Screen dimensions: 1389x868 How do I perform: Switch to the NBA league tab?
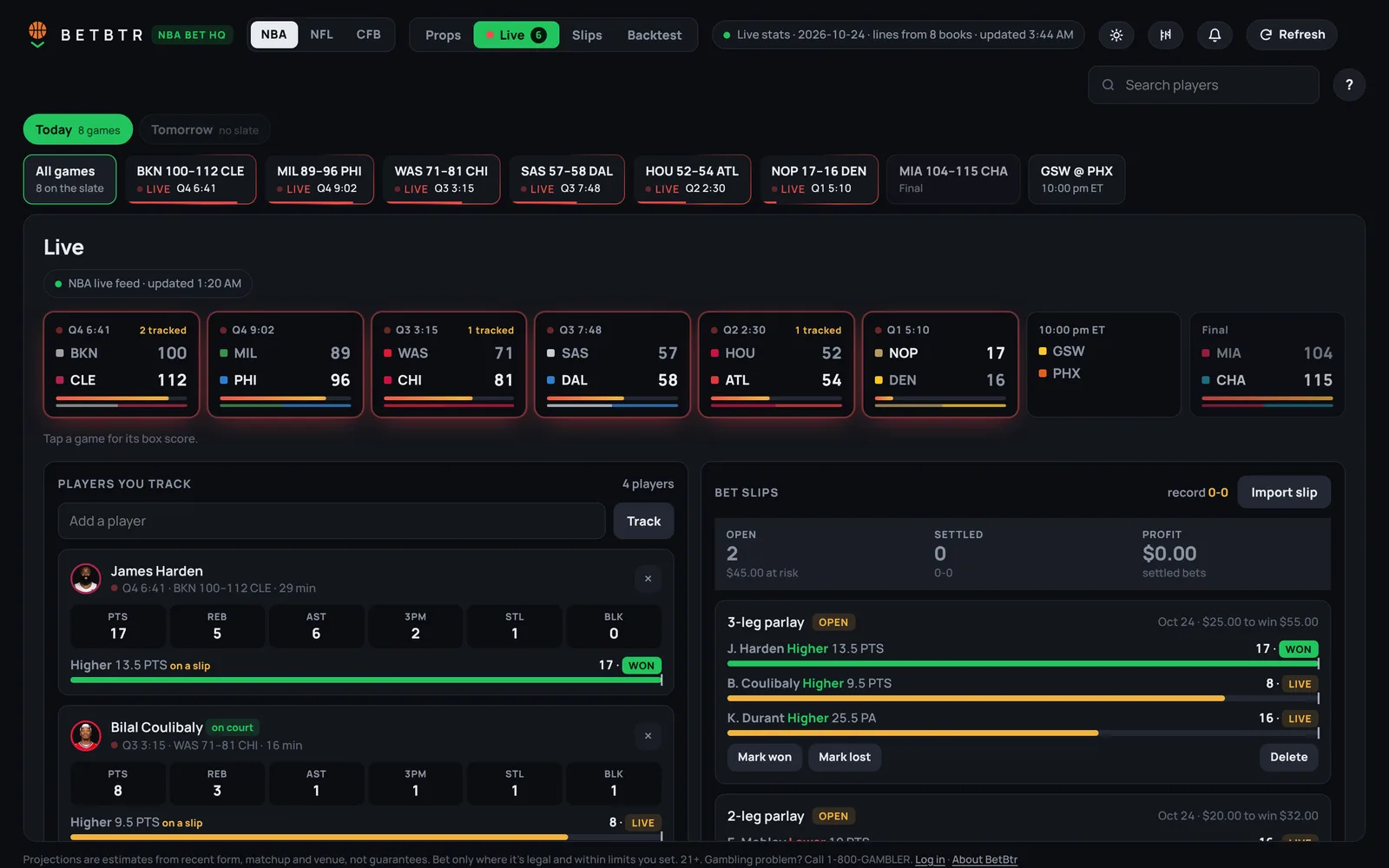pos(273,35)
